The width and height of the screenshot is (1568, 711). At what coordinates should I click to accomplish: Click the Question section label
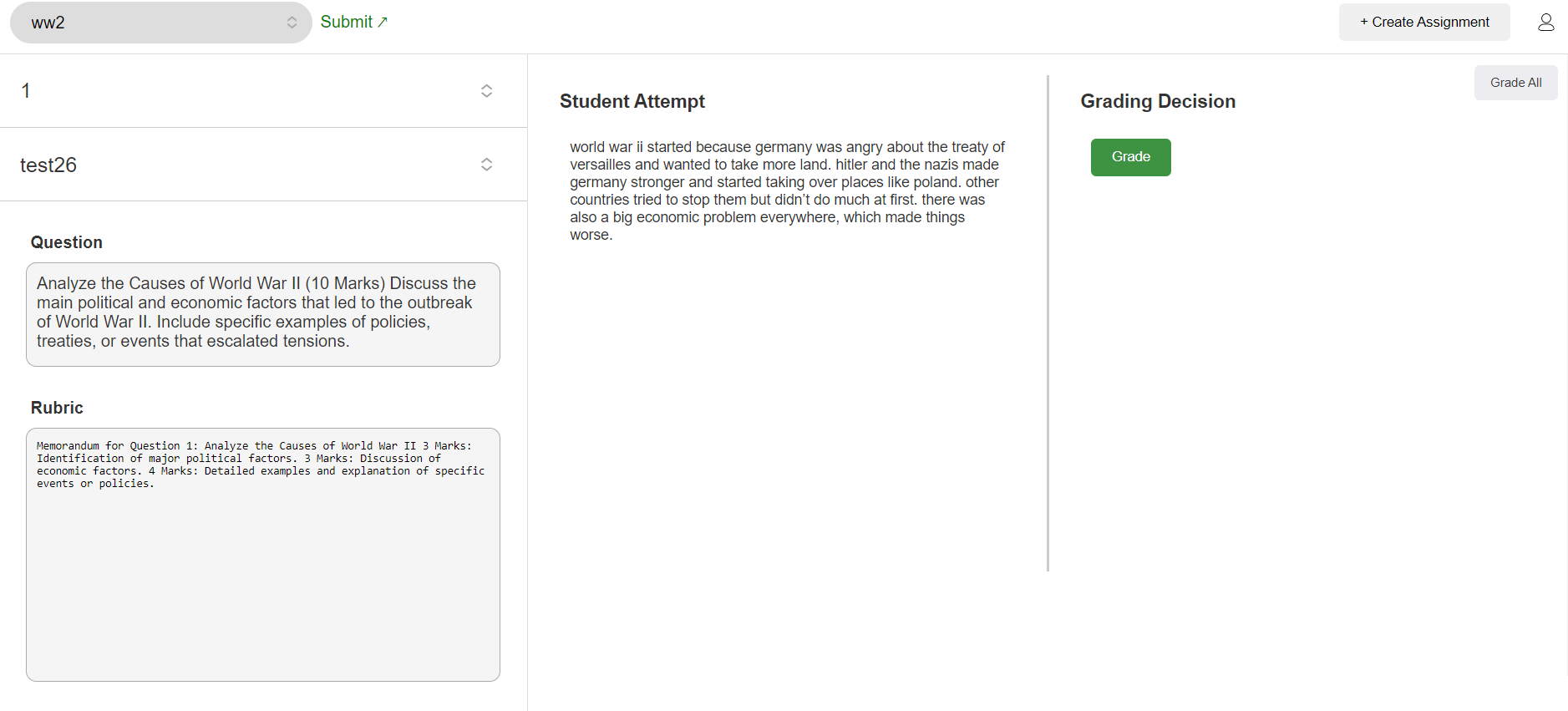(x=67, y=242)
